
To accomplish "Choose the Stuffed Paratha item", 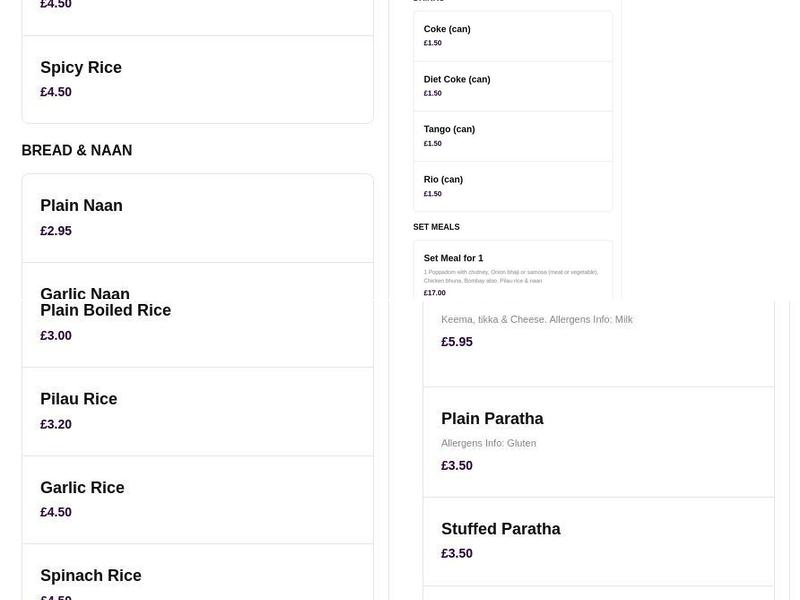I will 598,540.
